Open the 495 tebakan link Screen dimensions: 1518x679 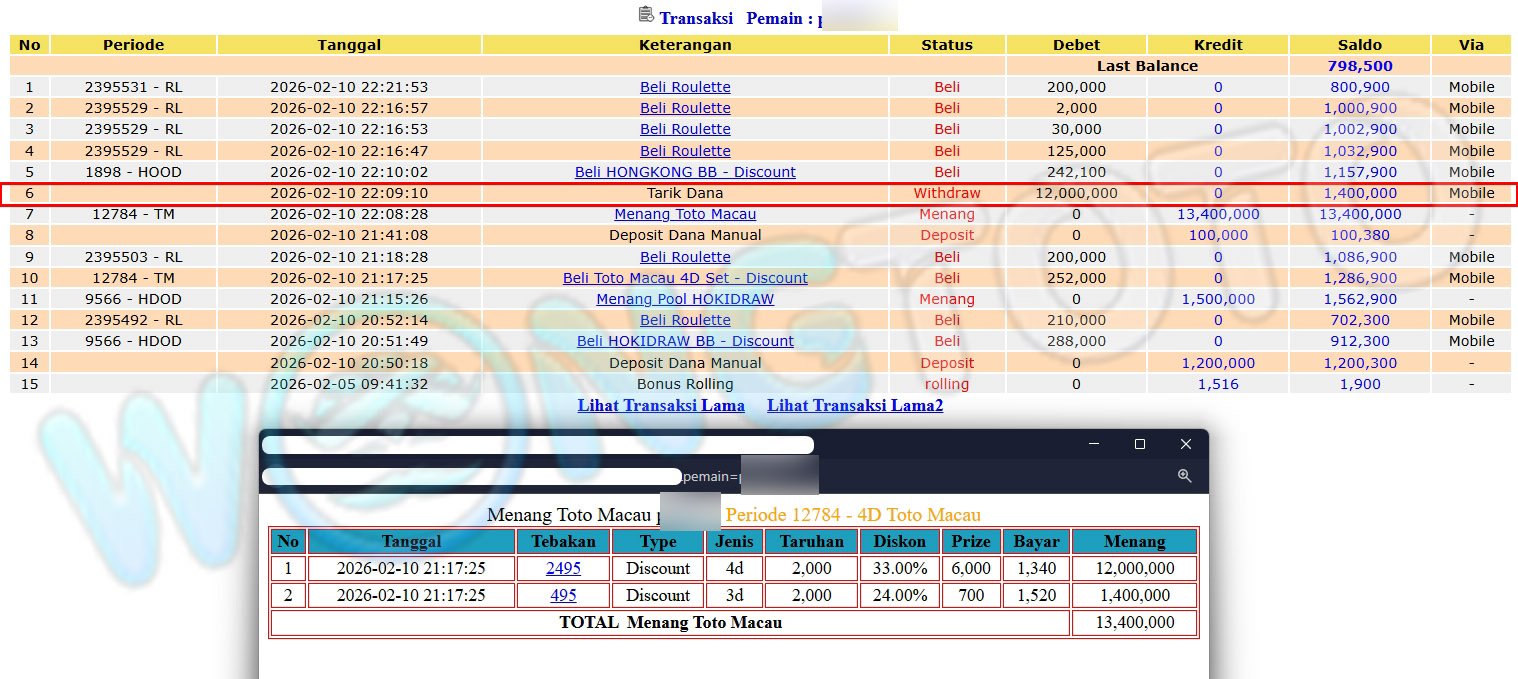pyautogui.click(x=563, y=595)
